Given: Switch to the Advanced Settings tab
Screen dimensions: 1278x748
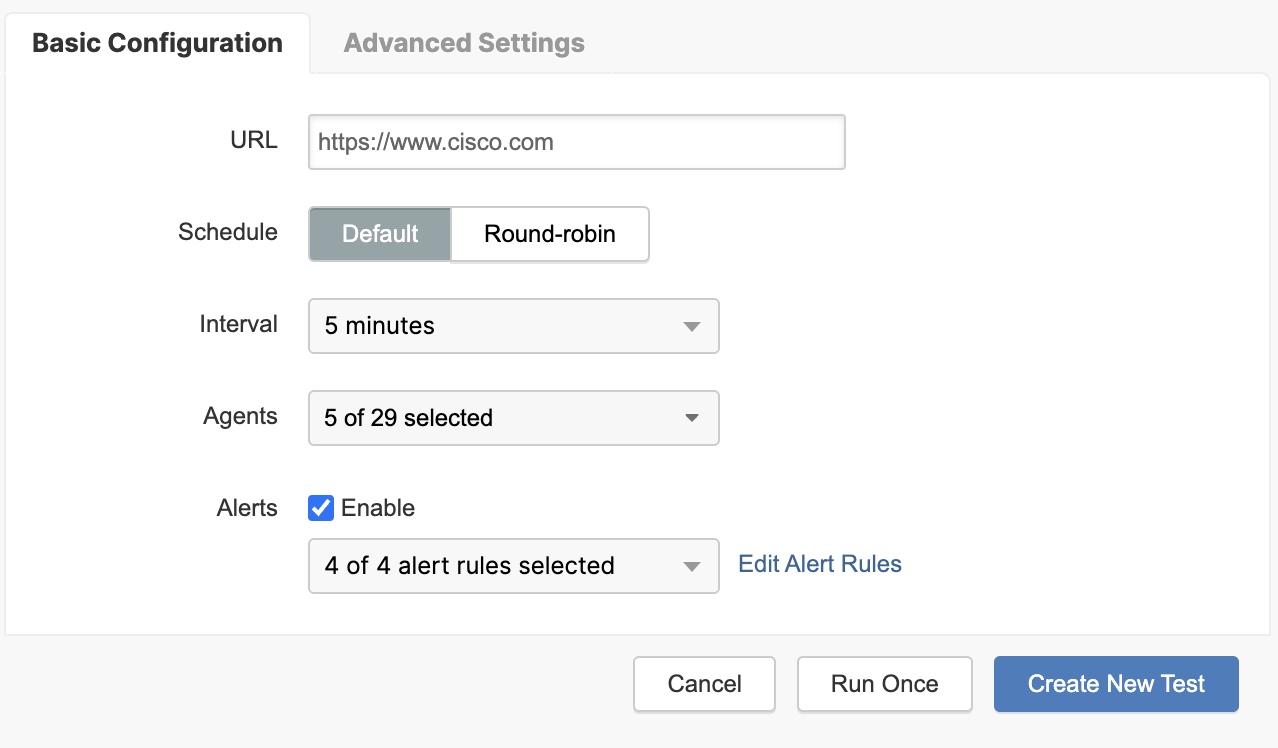Looking at the screenshot, I should click(464, 44).
